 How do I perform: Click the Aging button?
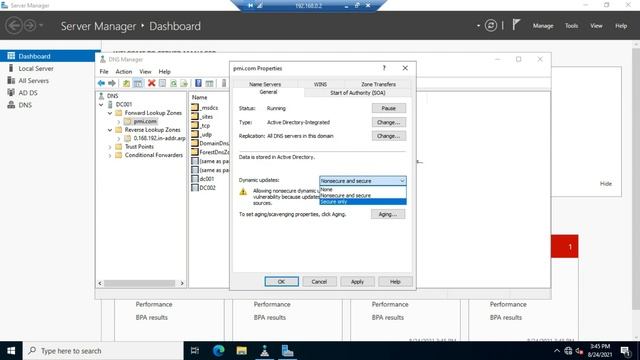click(388, 214)
